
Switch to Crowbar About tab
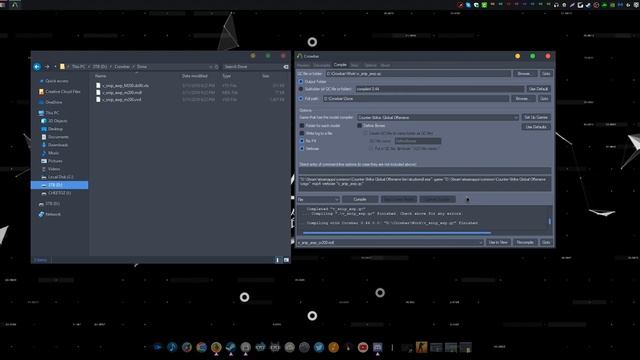pos(385,65)
